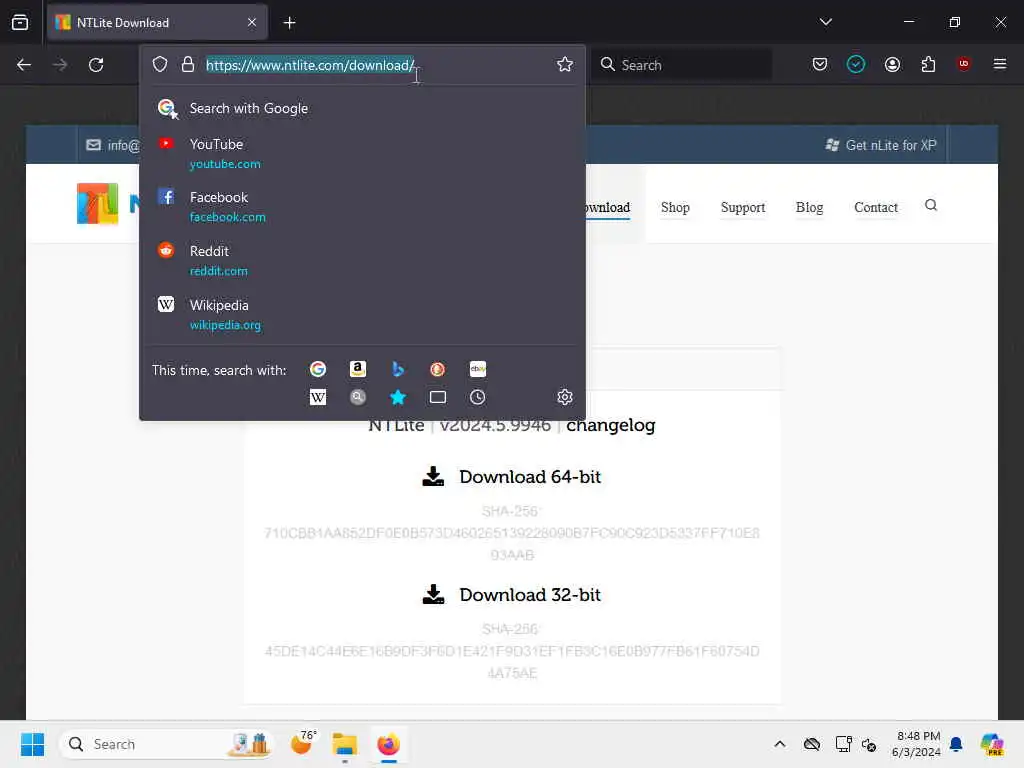1024x768 pixels.
Task: Open search settings gear in dropdown
Action: point(565,397)
